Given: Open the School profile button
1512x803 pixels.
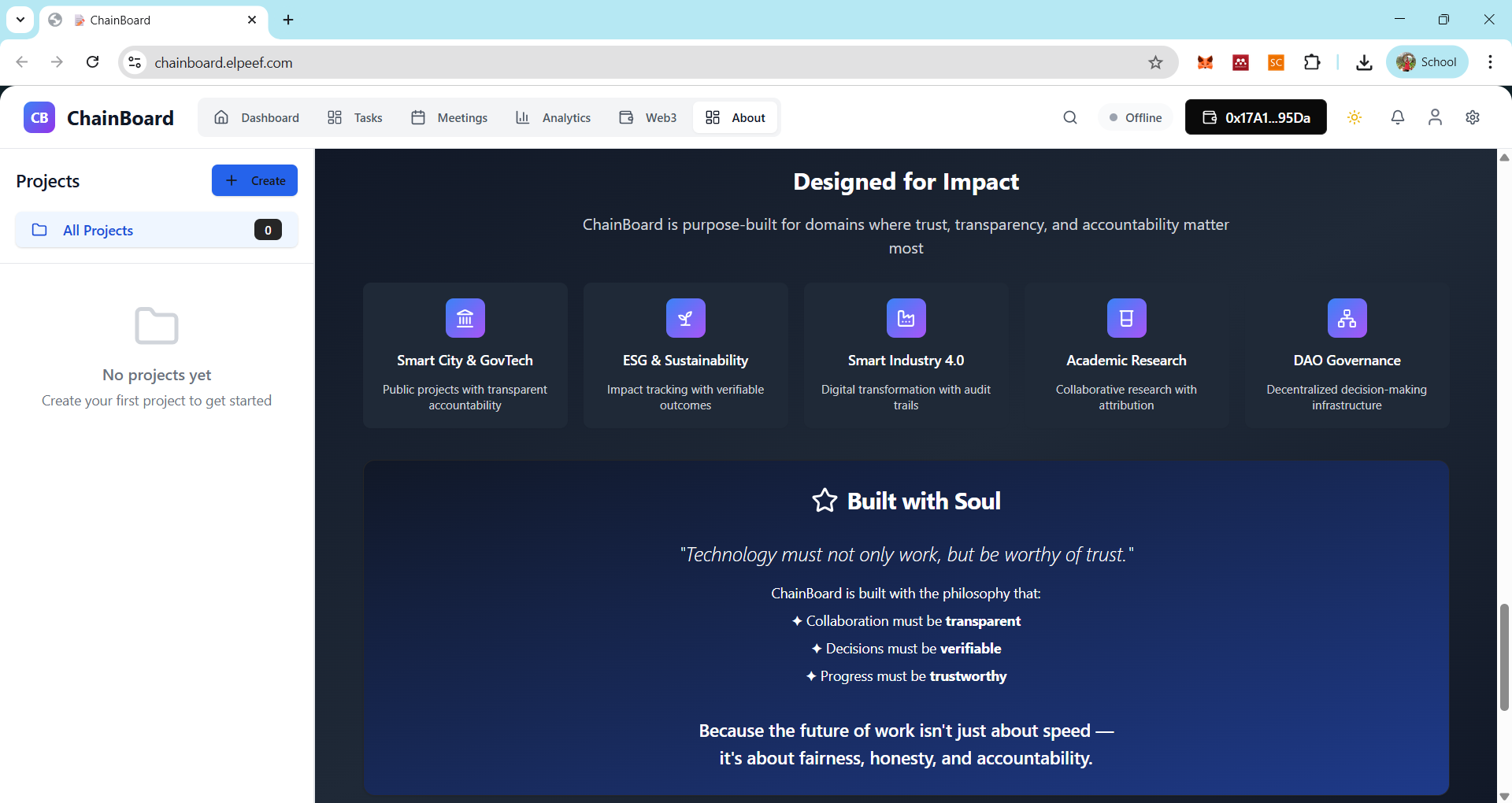Looking at the screenshot, I should [x=1427, y=62].
